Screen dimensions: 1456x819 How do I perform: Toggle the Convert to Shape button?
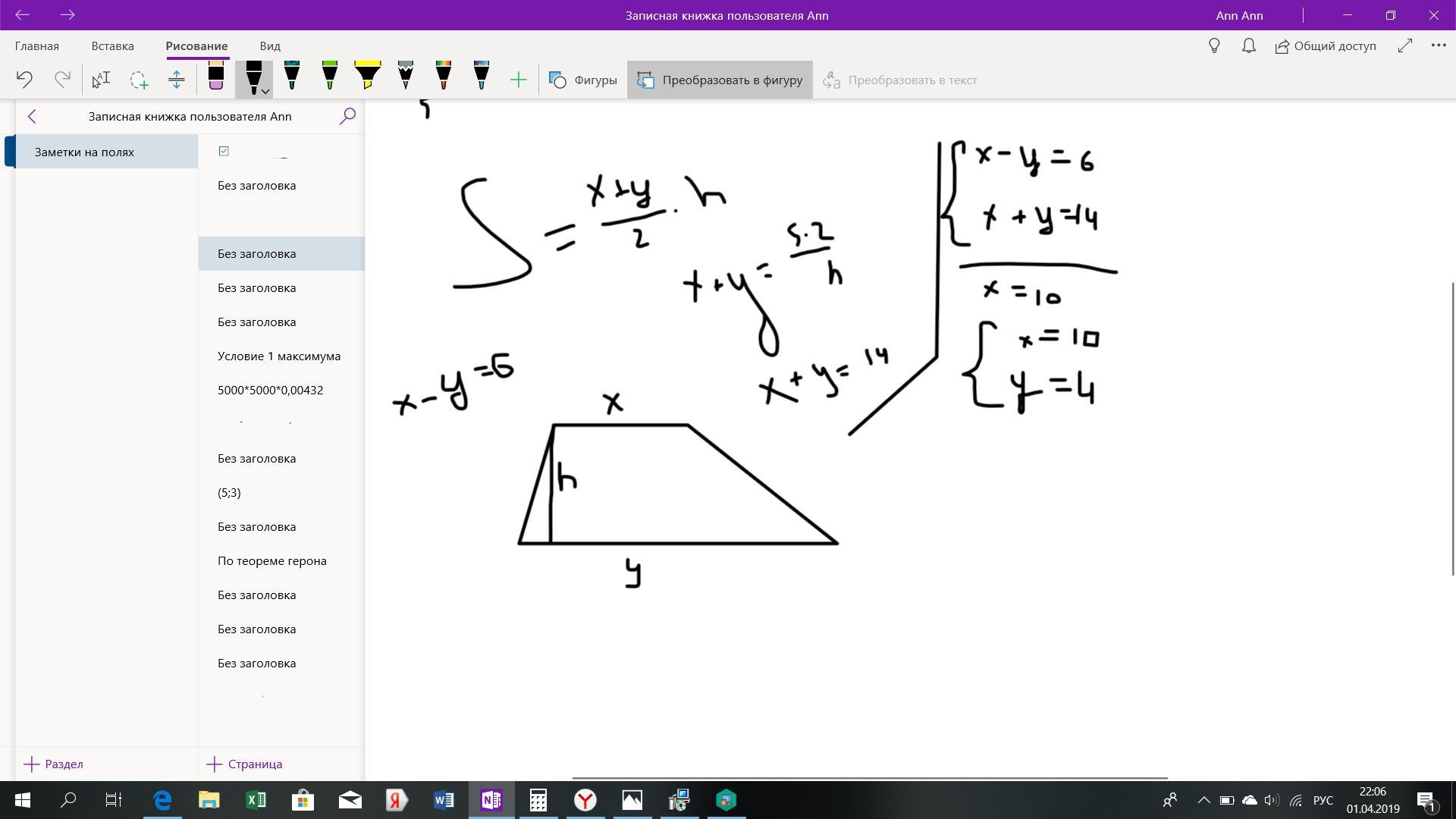[x=720, y=80]
